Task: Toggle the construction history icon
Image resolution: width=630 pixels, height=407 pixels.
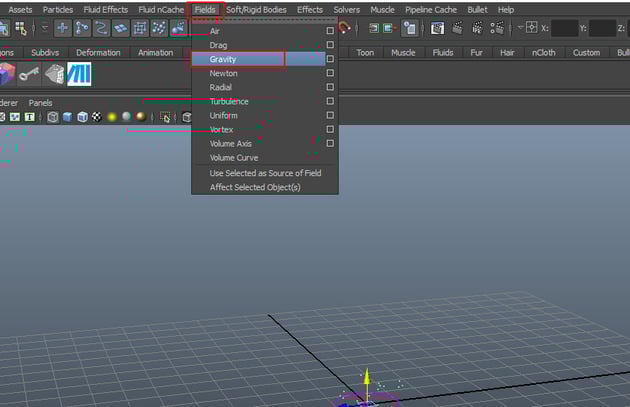Action: coord(409,28)
